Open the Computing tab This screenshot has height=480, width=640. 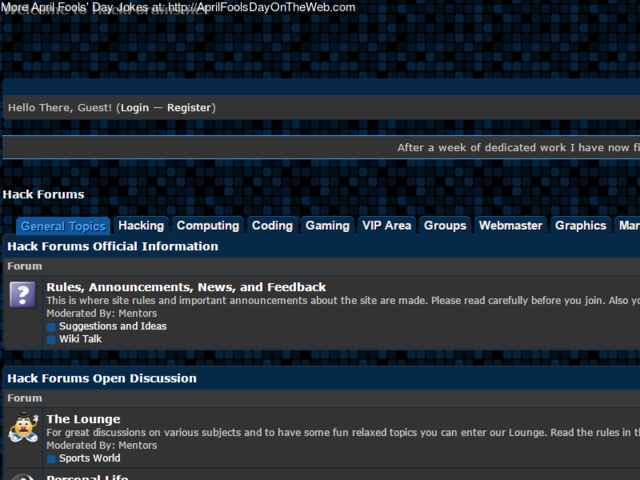pos(208,226)
